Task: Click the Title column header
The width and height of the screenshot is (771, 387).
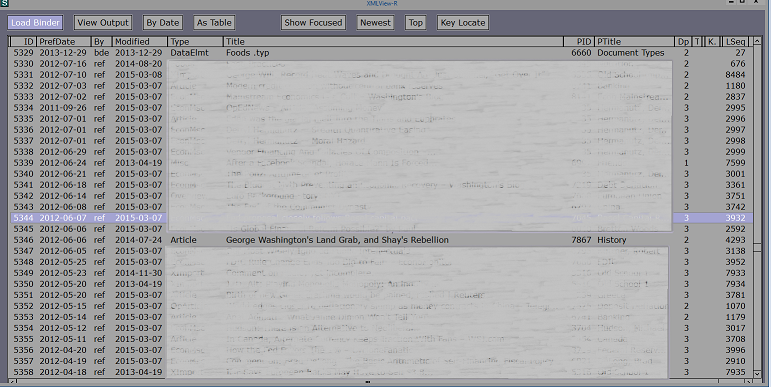Action: pos(393,42)
